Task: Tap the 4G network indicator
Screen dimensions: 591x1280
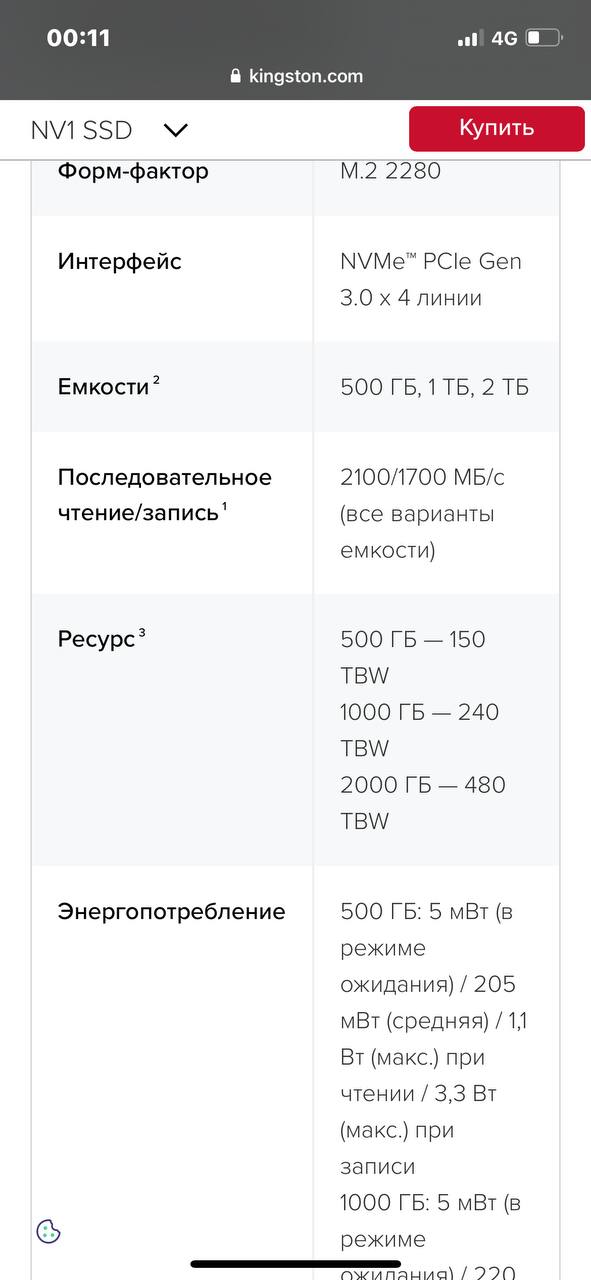Action: [x=504, y=39]
